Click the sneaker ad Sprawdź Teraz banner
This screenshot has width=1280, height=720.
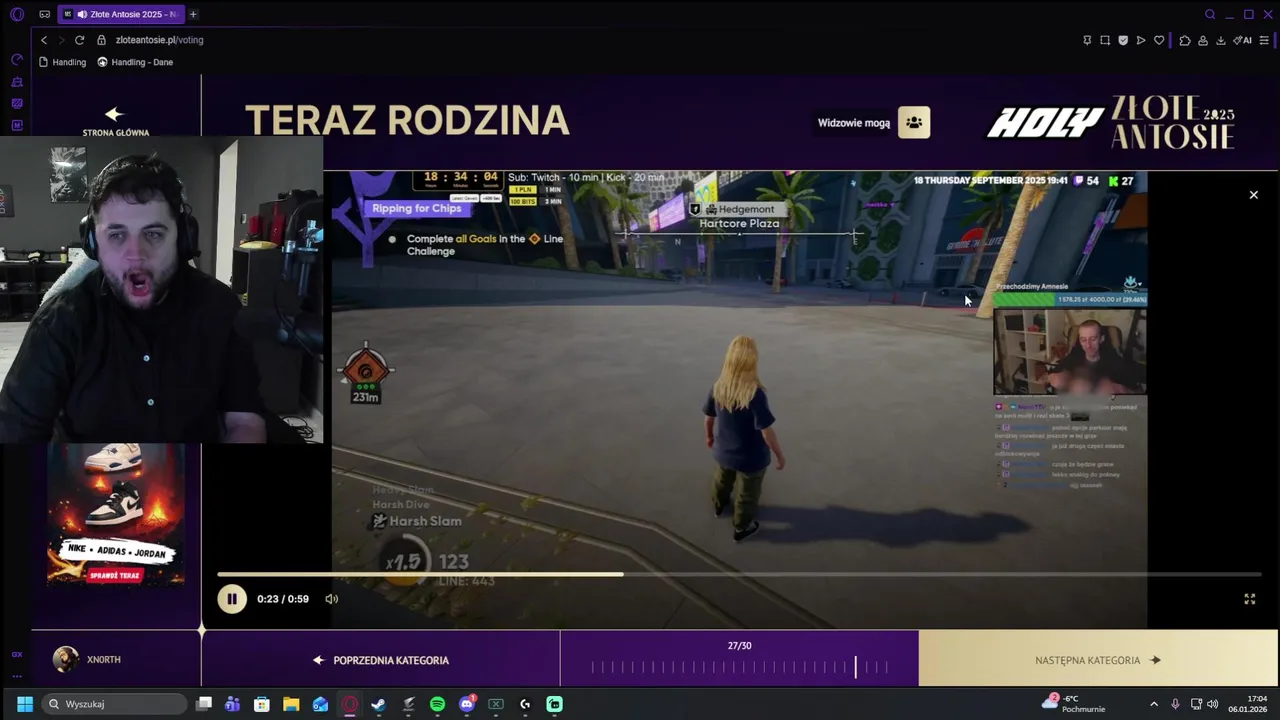coord(116,575)
